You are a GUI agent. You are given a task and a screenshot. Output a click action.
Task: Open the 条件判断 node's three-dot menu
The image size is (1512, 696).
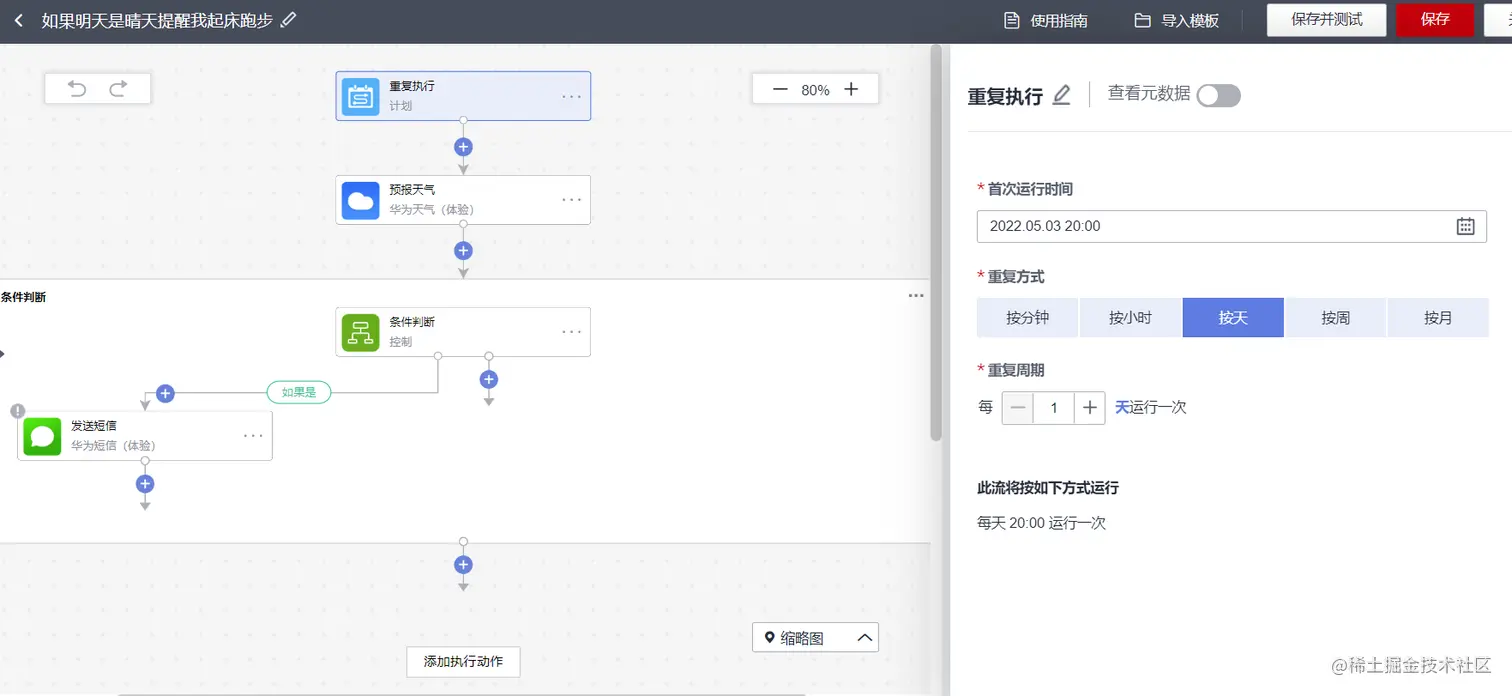point(571,332)
